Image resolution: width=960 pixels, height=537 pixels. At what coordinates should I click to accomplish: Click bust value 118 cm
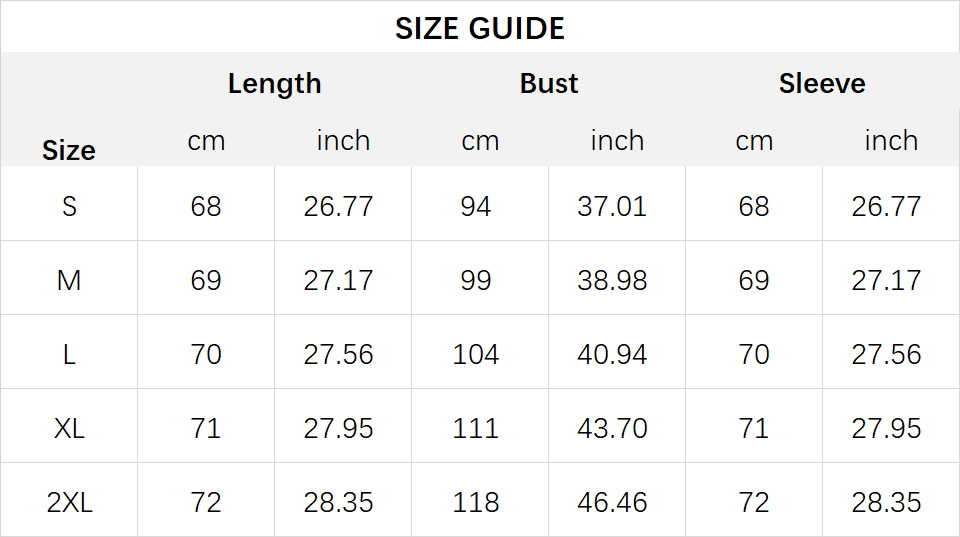coord(476,503)
